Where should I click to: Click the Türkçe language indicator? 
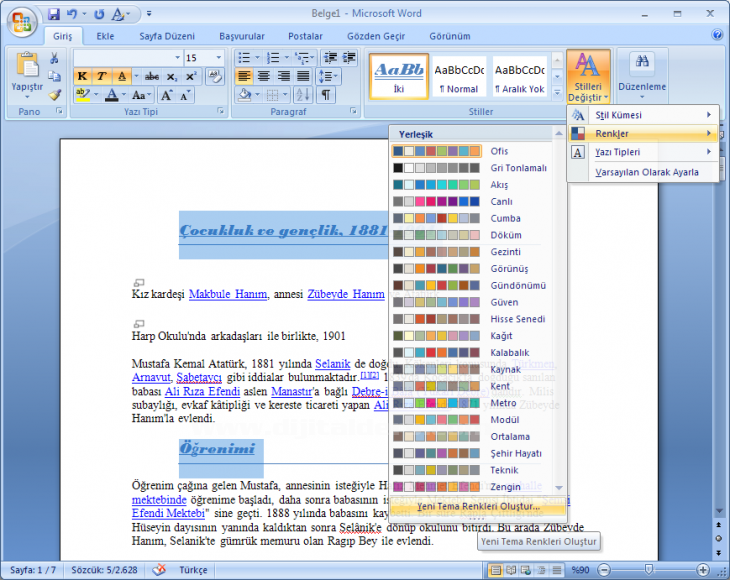pos(192,570)
